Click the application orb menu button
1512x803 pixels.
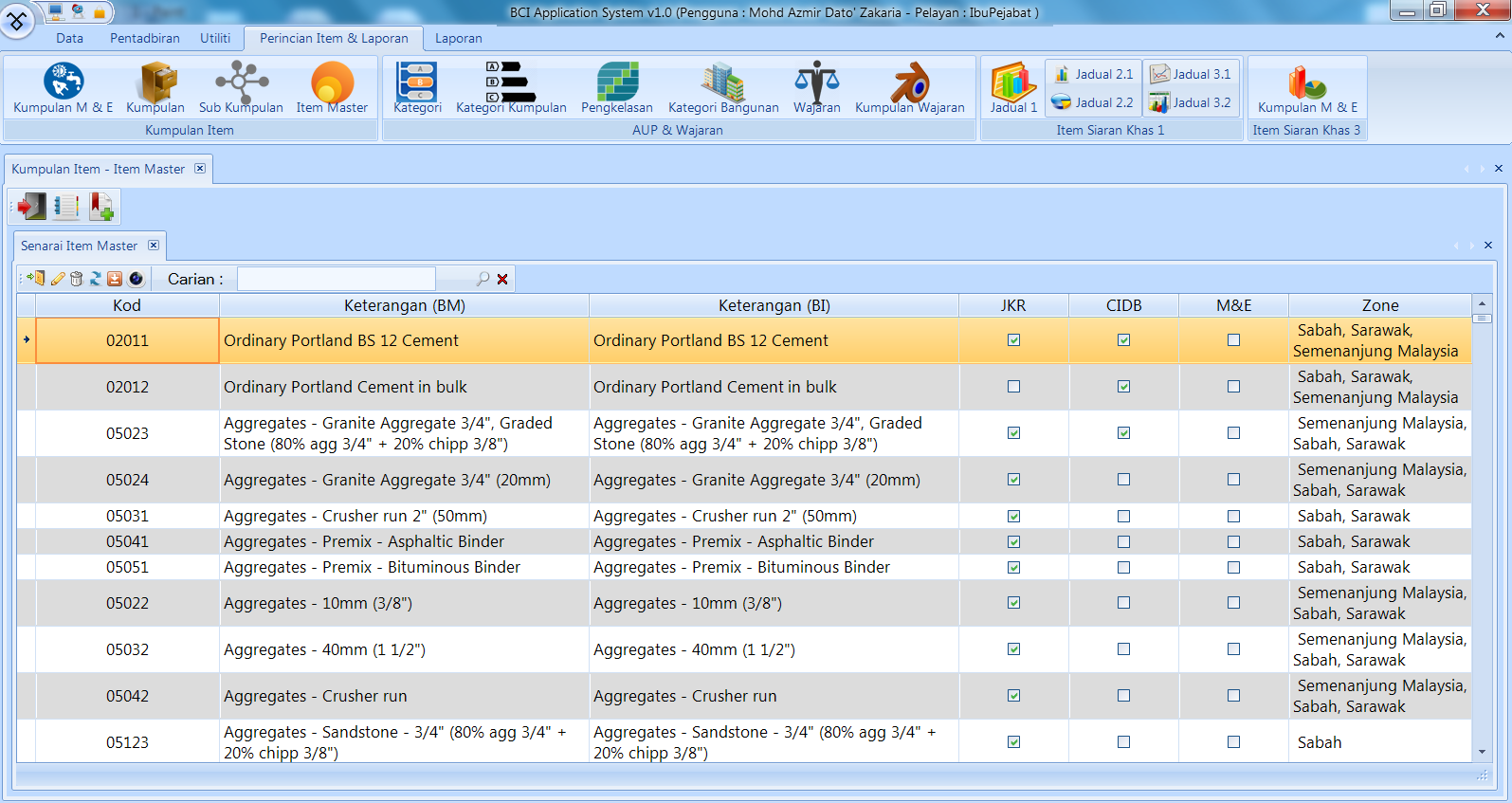point(17,20)
